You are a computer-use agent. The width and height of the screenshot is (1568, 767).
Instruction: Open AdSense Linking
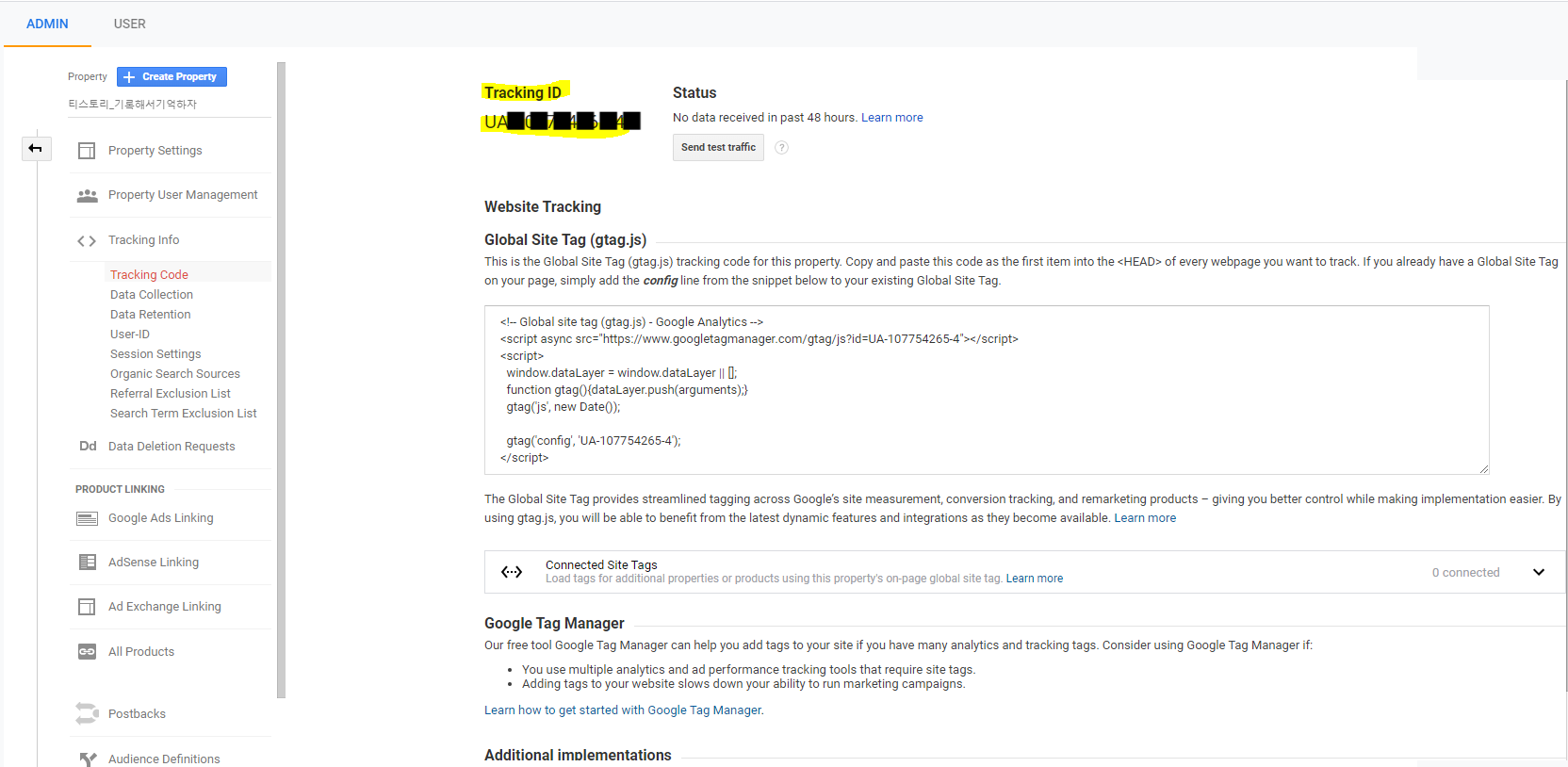point(154,563)
